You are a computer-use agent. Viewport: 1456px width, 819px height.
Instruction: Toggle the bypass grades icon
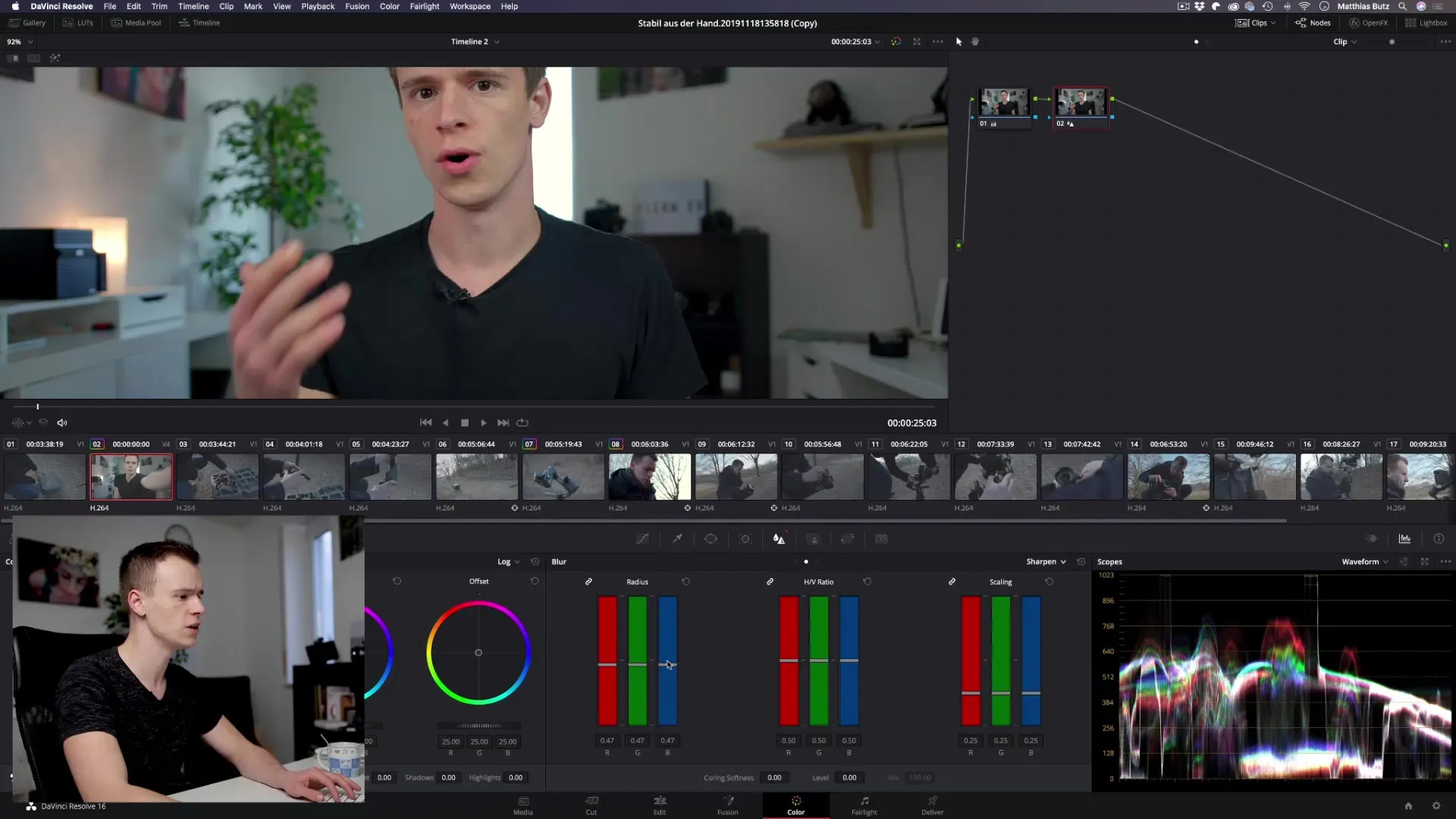pyautogui.click(x=896, y=42)
